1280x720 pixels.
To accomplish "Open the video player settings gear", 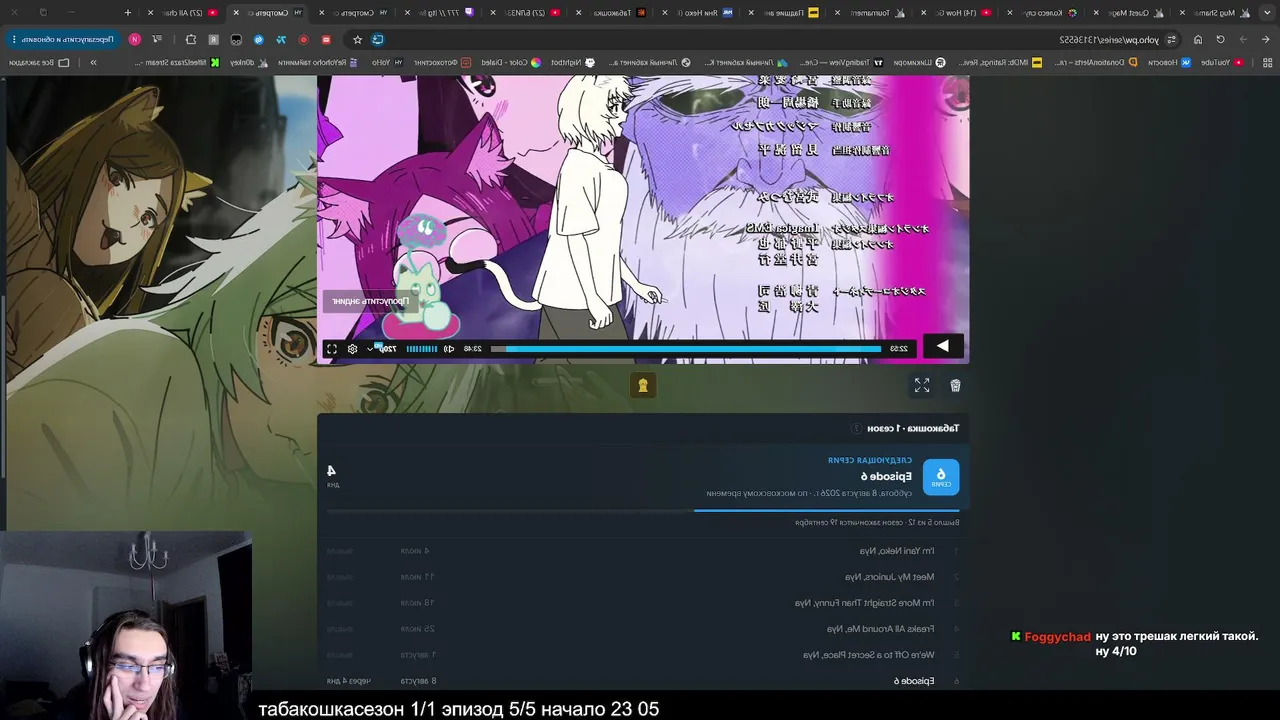I will [x=352, y=349].
